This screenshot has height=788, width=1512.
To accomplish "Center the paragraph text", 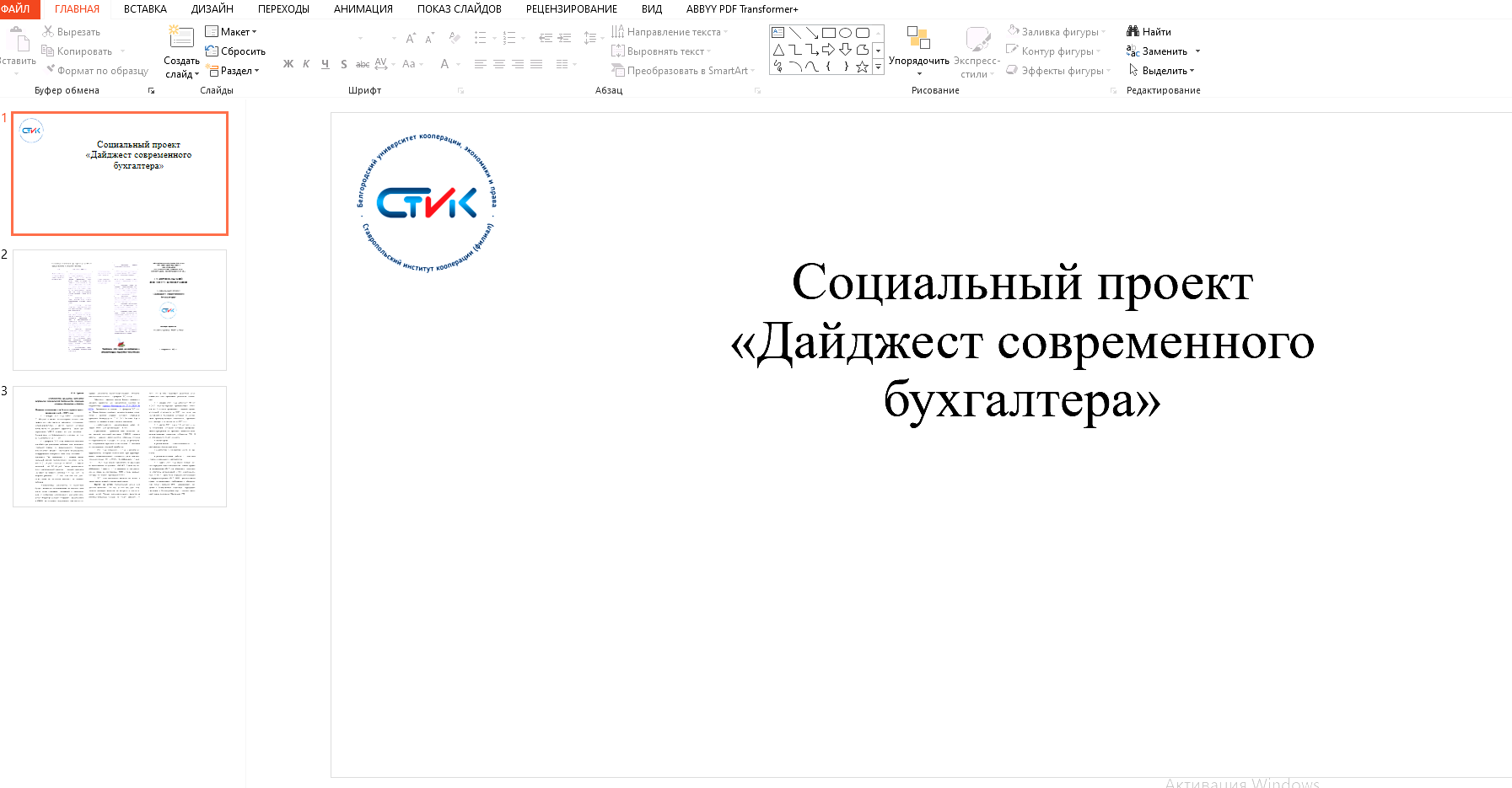I will 499,64.
